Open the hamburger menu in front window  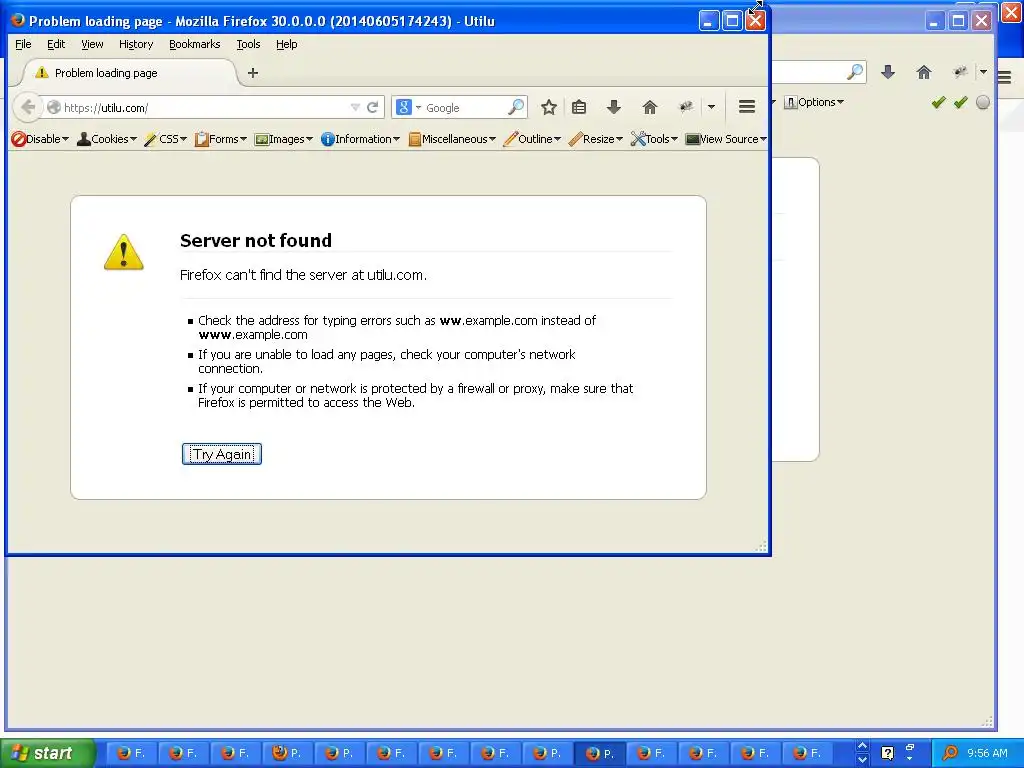point(747,106)
